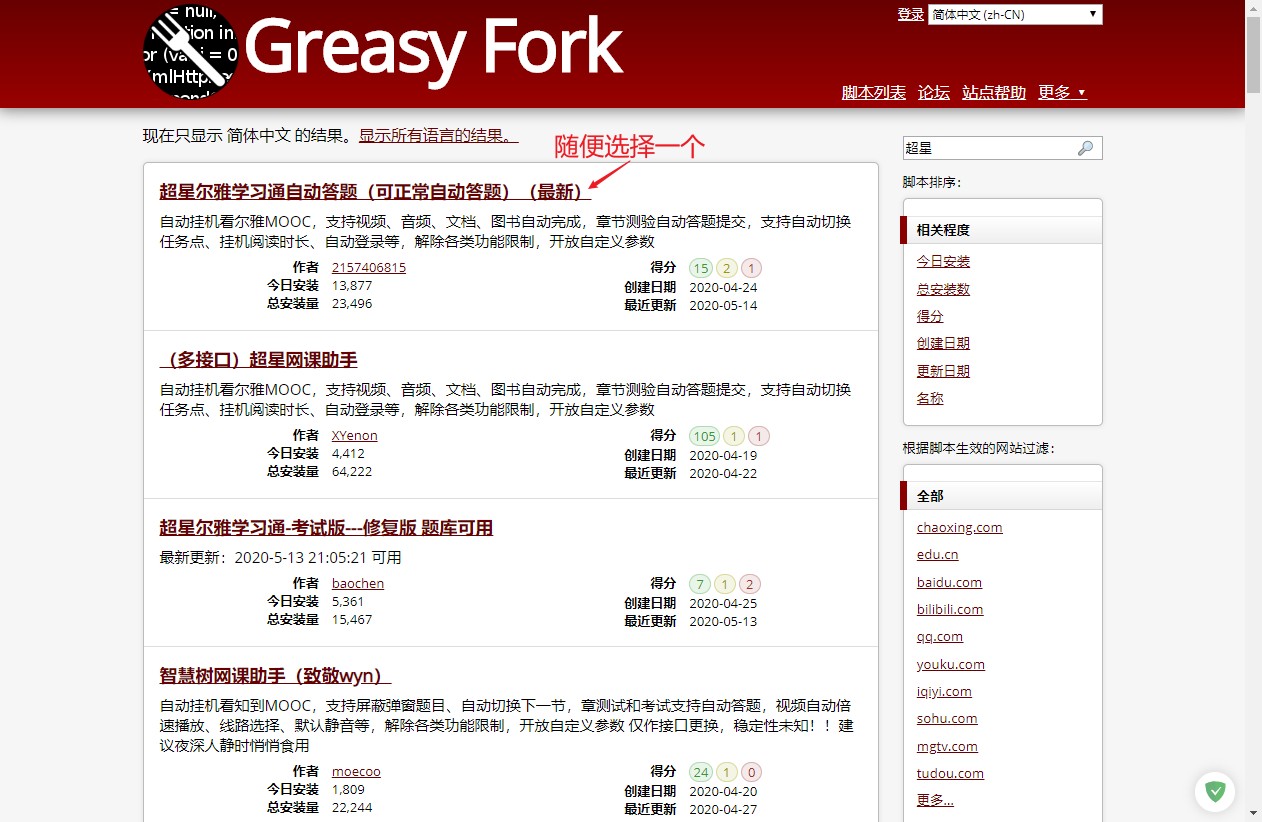Sort scripts by 创建日期

tap(943, 343)
